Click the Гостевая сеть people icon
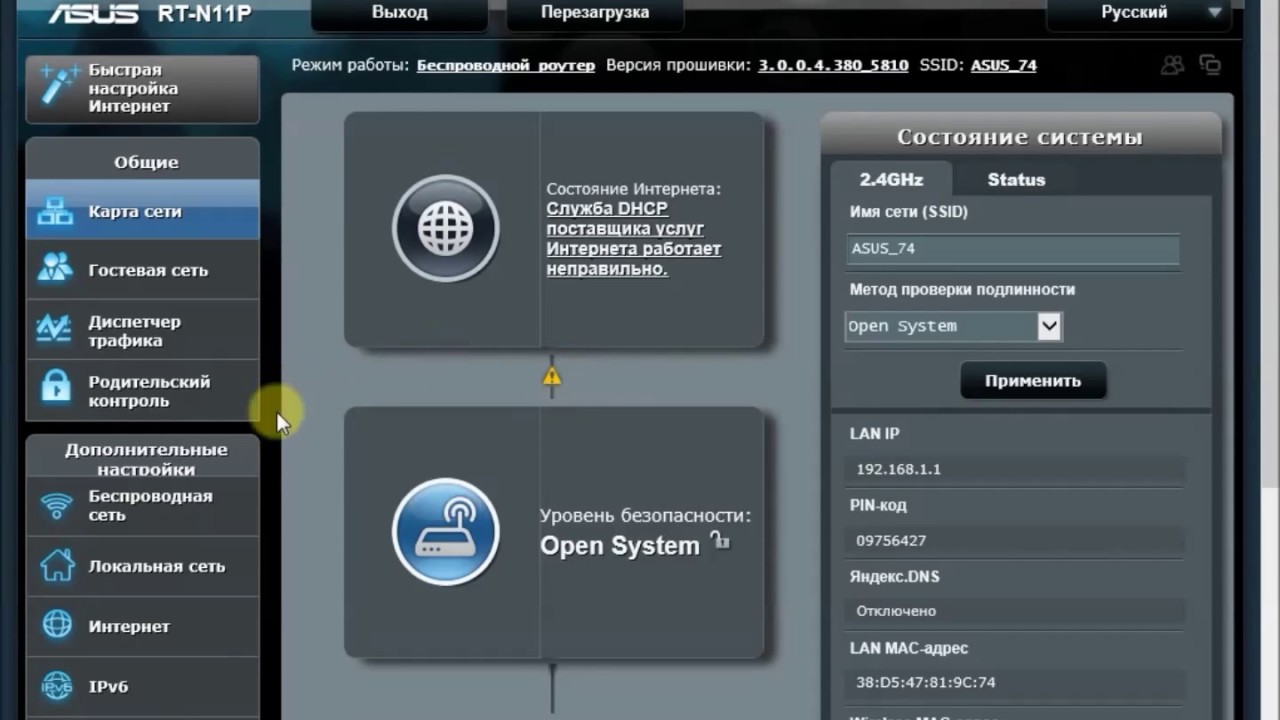 56,269
